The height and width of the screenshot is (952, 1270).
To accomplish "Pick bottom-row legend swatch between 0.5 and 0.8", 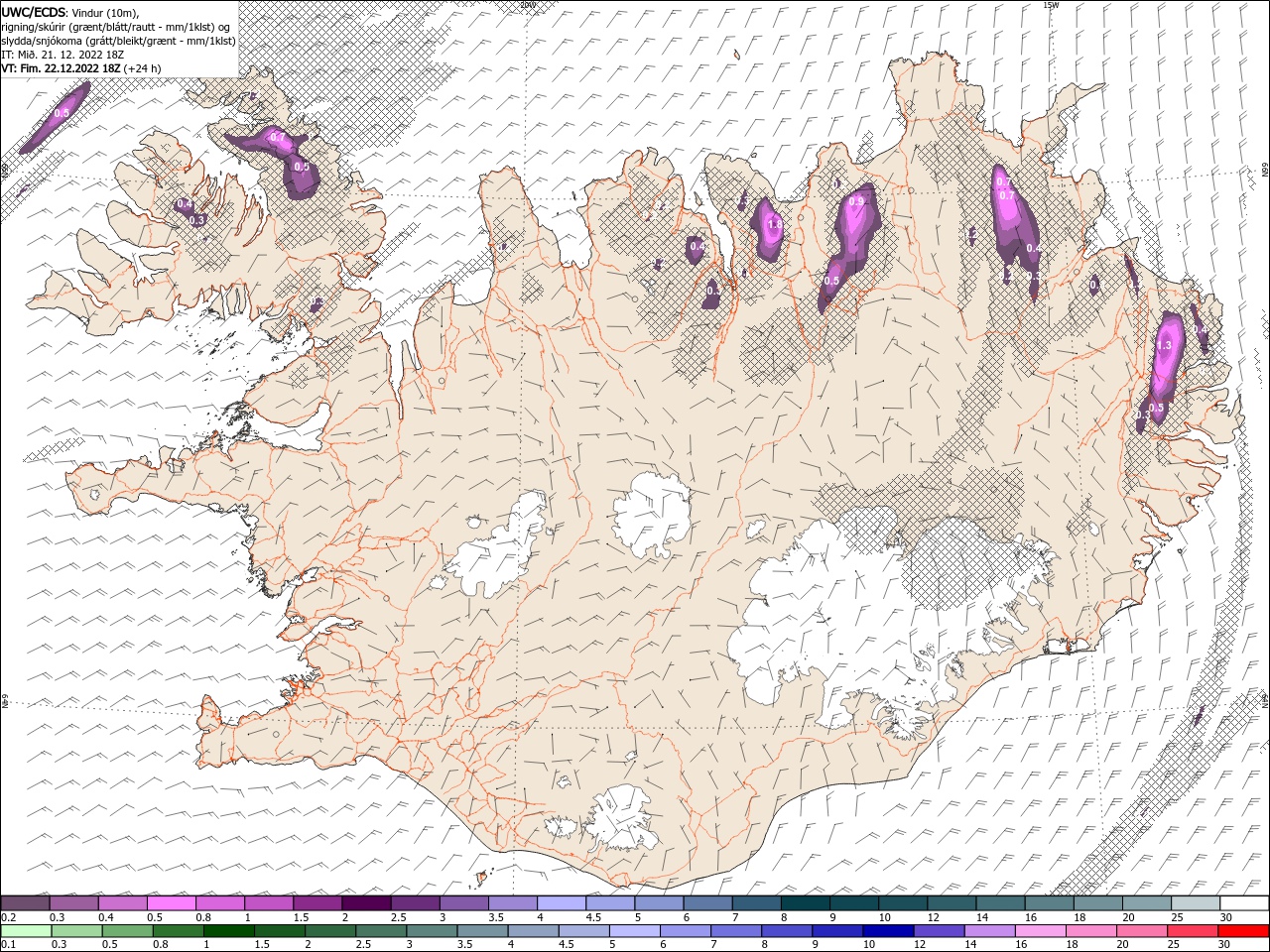I will (x=127, y=931).
